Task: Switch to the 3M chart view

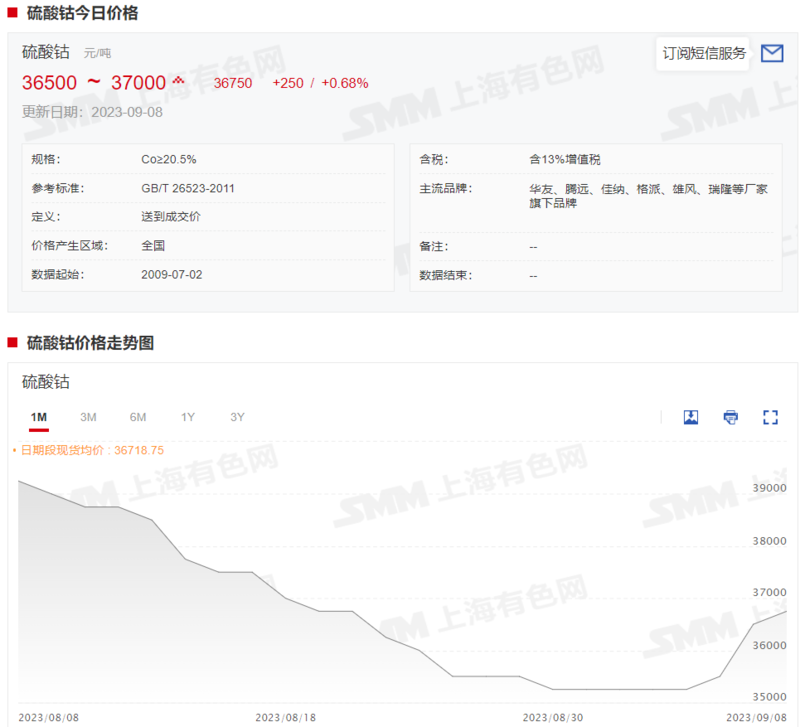Action: 88,417
